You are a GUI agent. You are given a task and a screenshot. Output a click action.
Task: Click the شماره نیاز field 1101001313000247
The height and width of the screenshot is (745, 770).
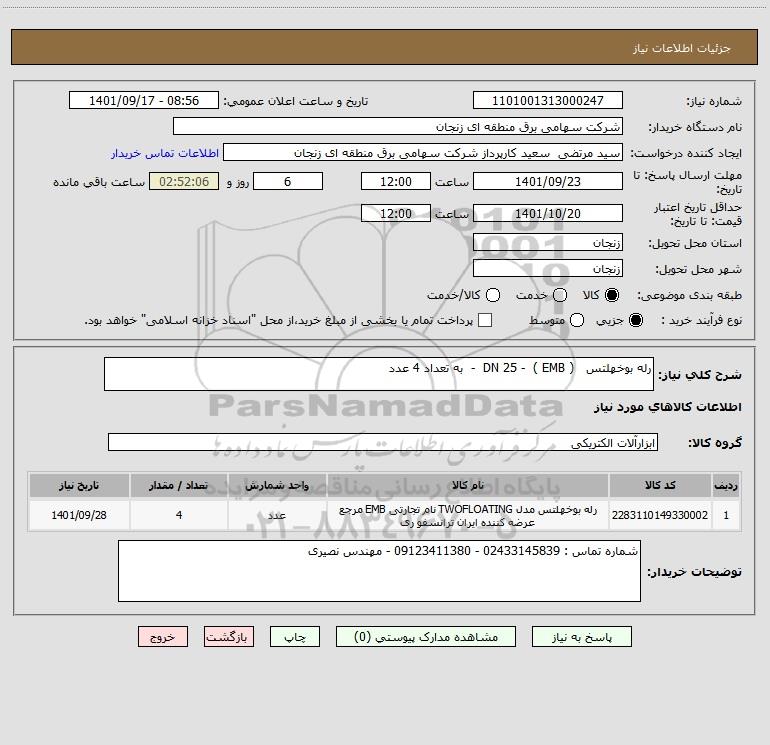point(548,101)
